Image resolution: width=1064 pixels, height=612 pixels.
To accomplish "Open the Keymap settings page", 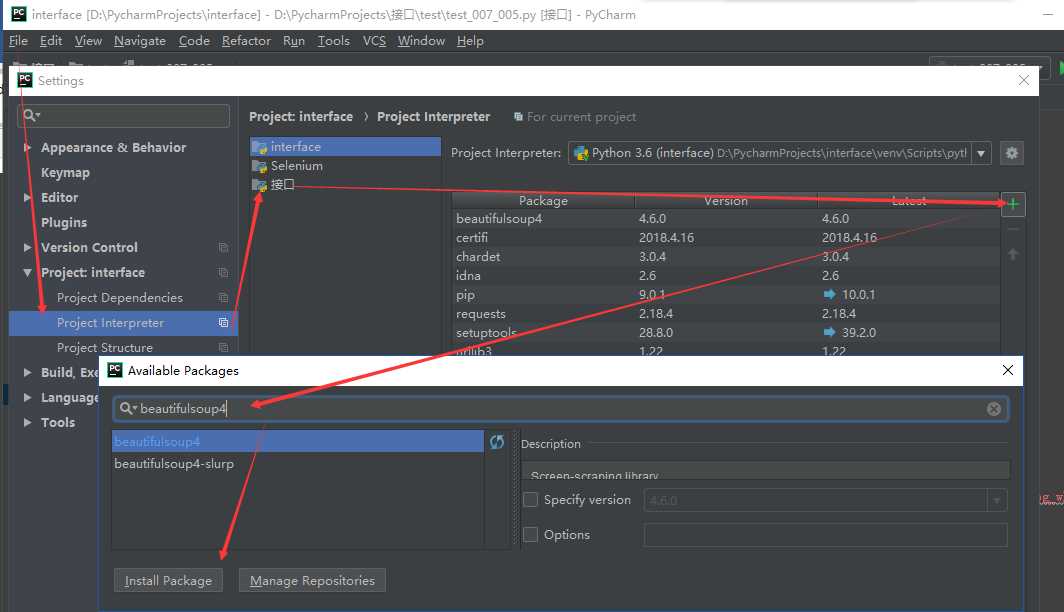I will click(65, 172).
